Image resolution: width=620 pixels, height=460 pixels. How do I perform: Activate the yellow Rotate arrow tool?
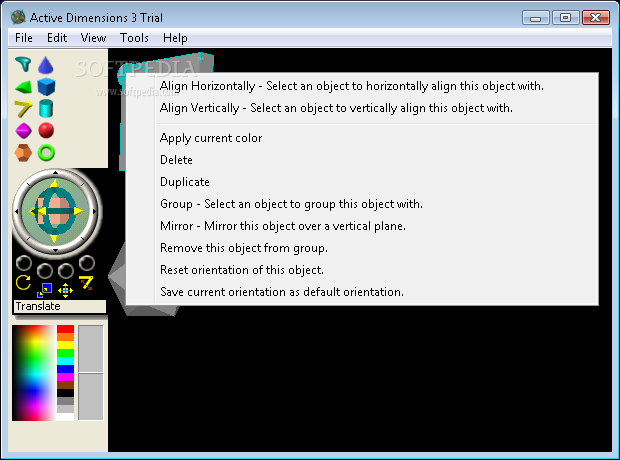pyautogui.click(x=23, y=282)
